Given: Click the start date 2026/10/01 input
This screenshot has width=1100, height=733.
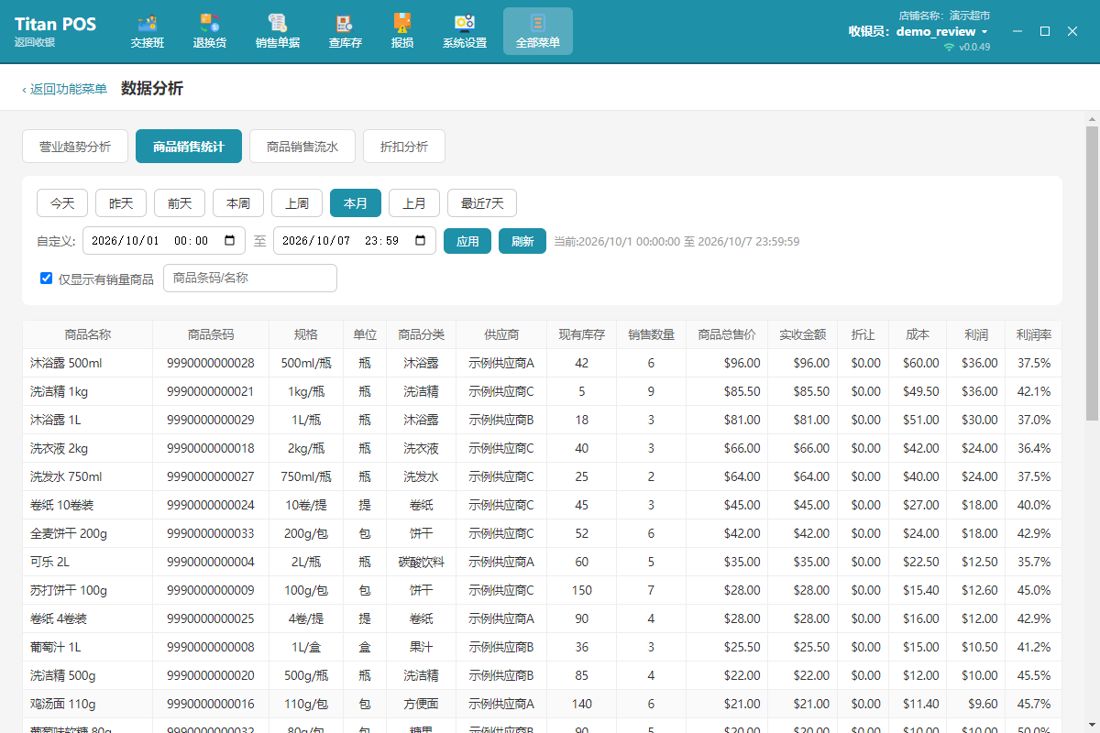Looking at the screenshot, I should pyautogui.click(x=164, y=241).
